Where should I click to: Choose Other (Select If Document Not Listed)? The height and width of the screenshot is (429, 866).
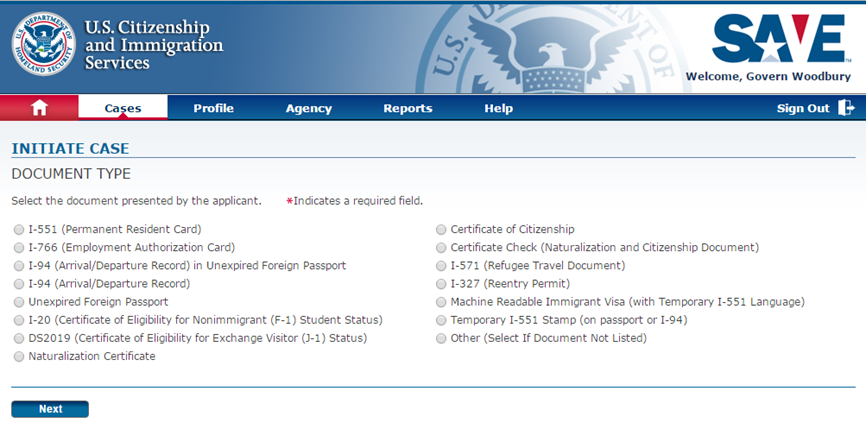click(441, 338)
